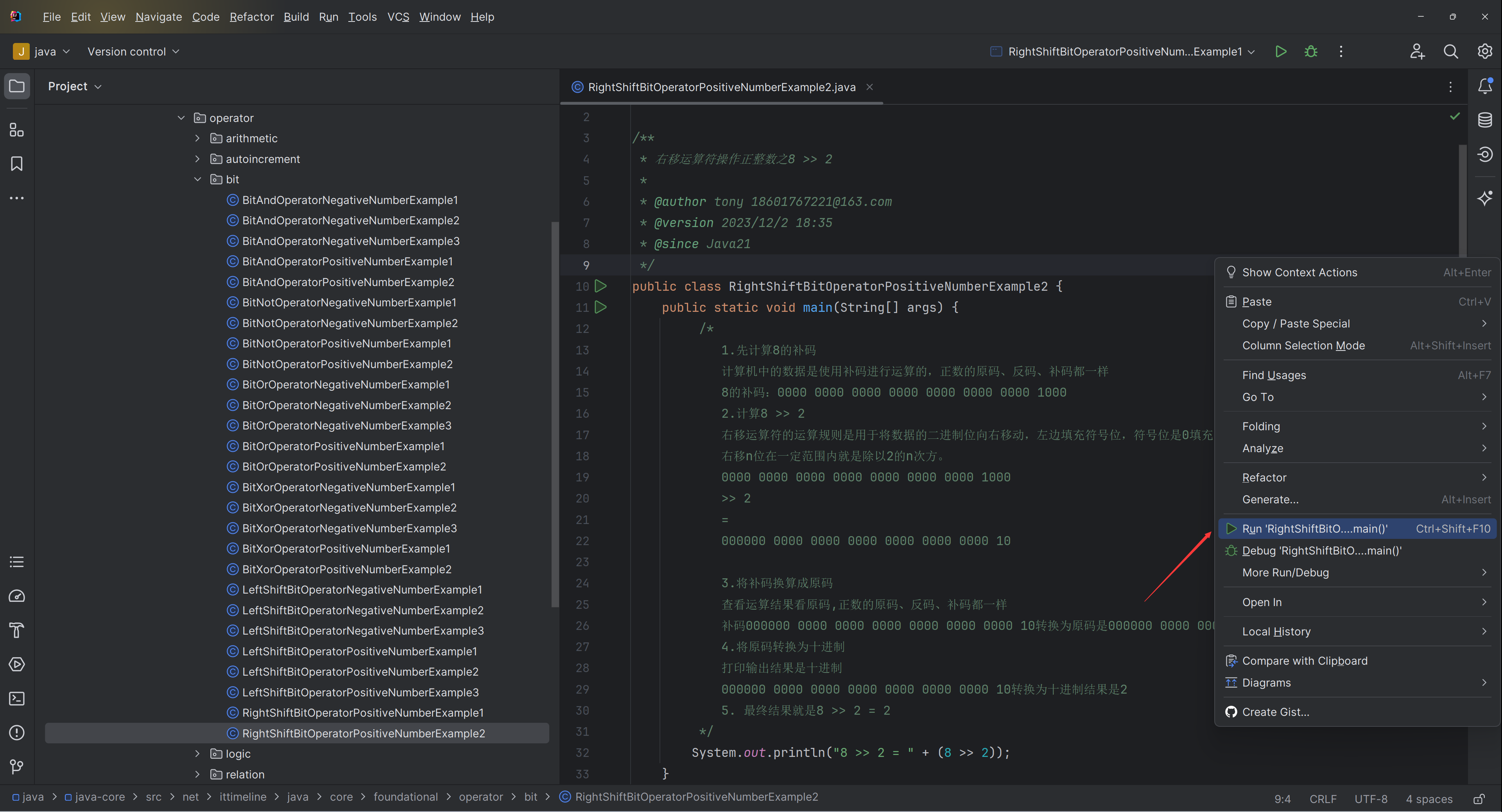This screenshot has height=812, width=1502.
Task: Choose Show Context Actions in context menu
Action: 1357,272
